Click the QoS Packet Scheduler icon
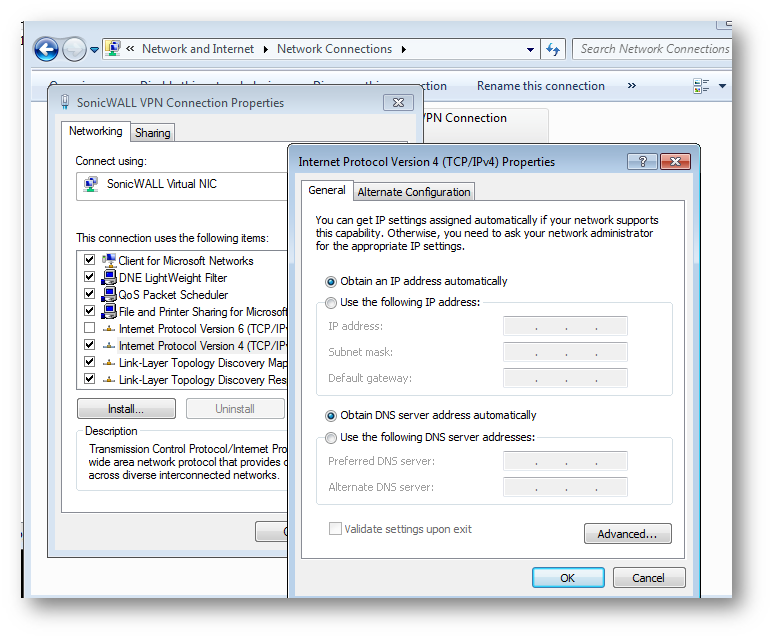The width and height of the screenshot is (774, 640). pos(109,294)
